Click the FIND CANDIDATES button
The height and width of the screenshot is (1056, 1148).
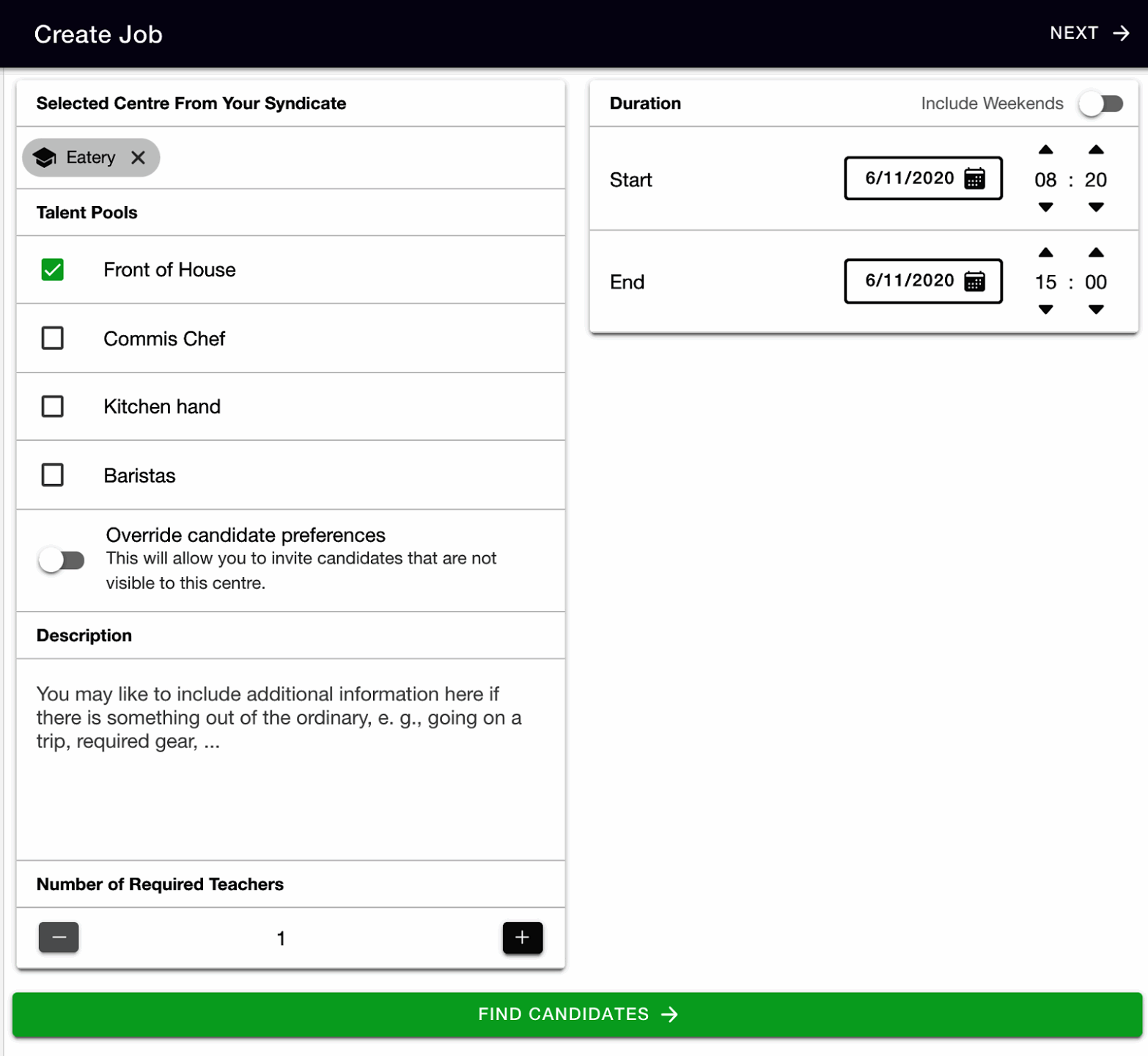[574, 1014]
